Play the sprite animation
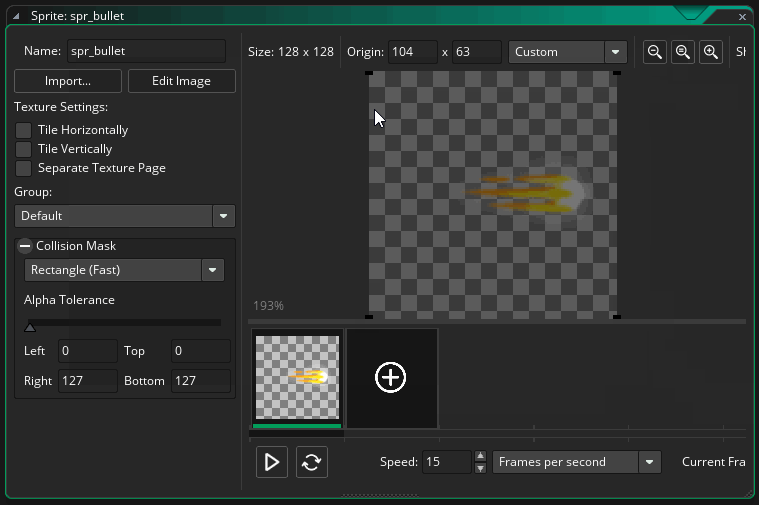The width and height of the screenshot is (759, 505). [x=272, y=462]
